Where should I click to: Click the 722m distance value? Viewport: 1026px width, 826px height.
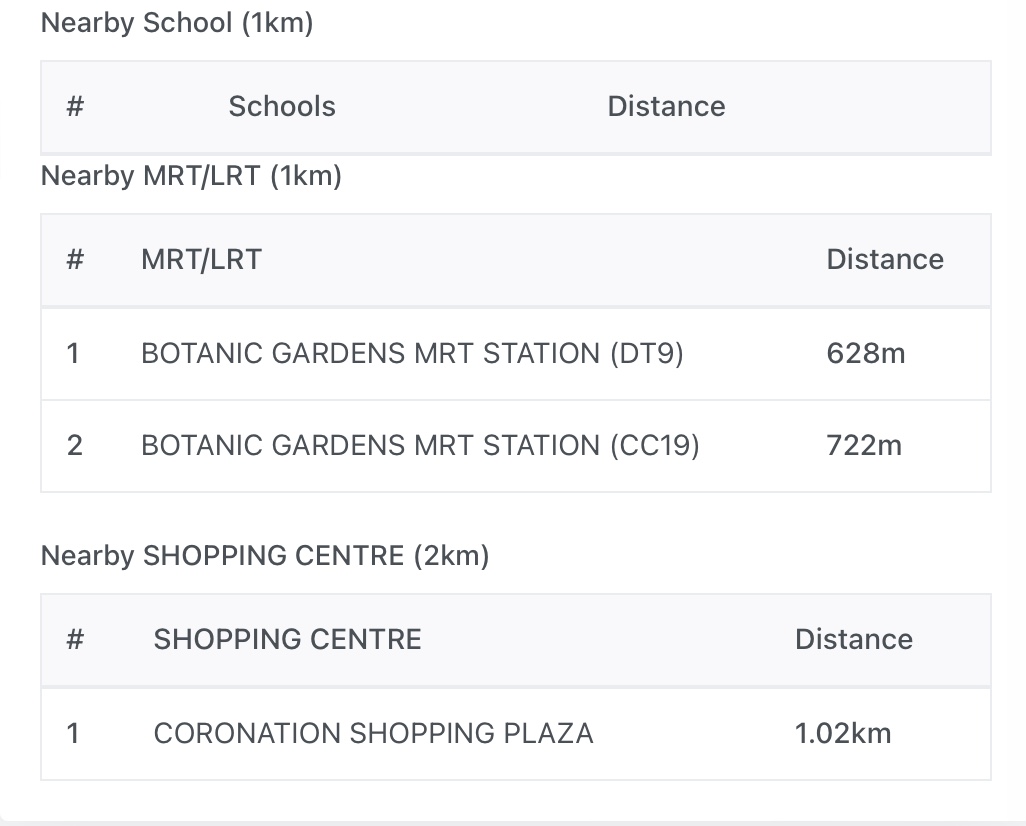pos(864,445)
